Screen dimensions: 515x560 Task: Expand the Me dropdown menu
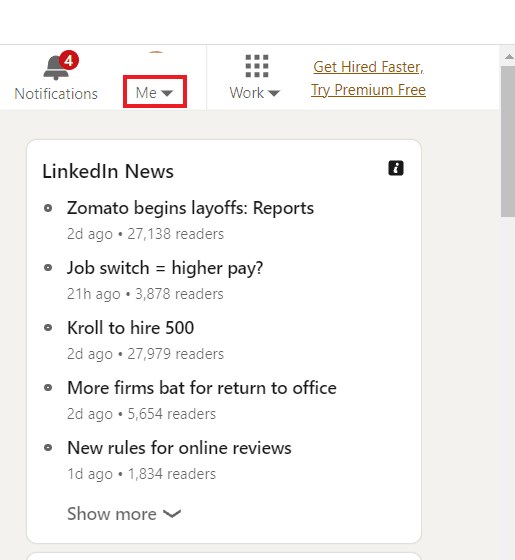click(155, 92)
